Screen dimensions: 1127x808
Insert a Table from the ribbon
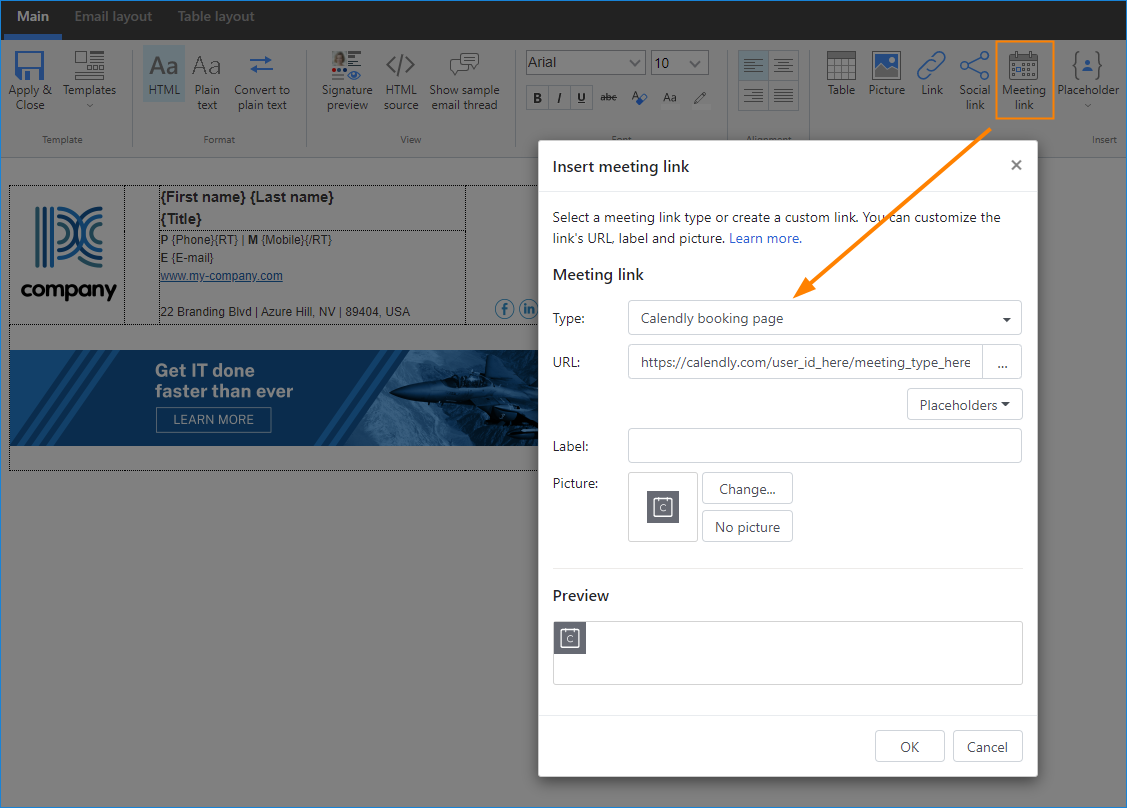point(841,73)
